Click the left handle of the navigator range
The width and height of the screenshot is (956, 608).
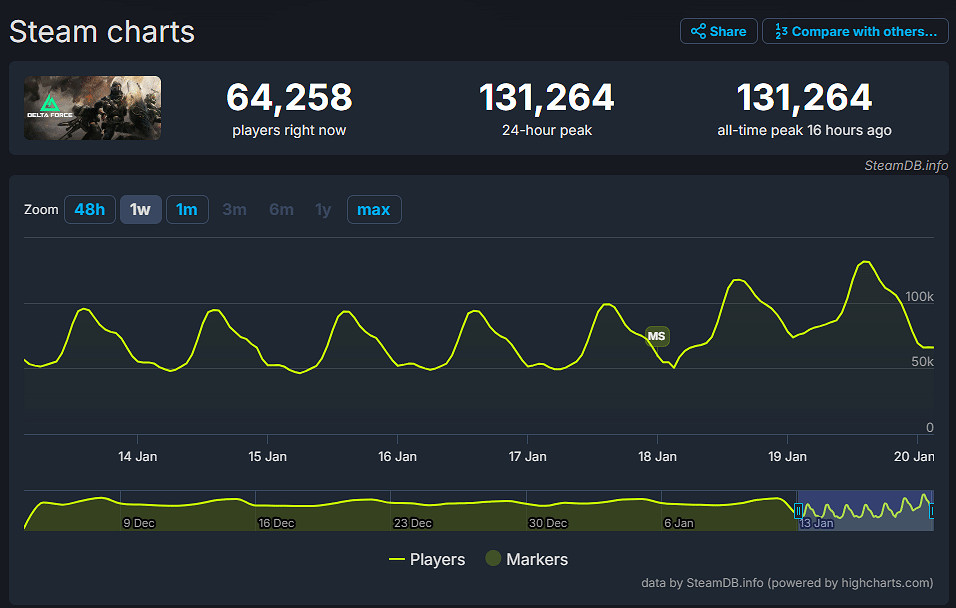coord(798,511)
